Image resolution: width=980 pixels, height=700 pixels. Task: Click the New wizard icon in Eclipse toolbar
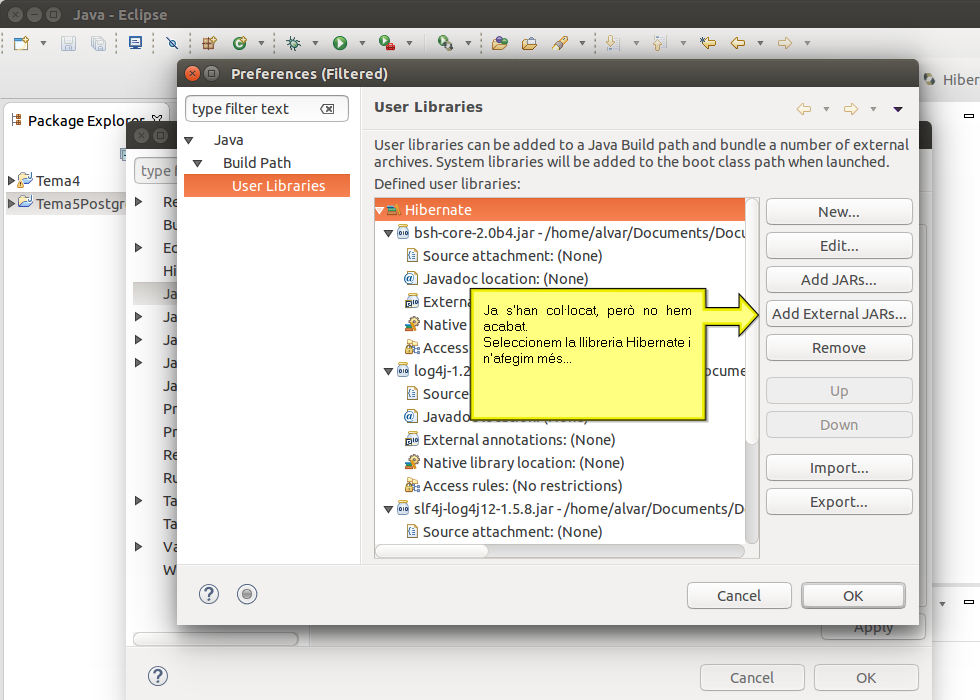pyautogui.click(x=22, y=43)
